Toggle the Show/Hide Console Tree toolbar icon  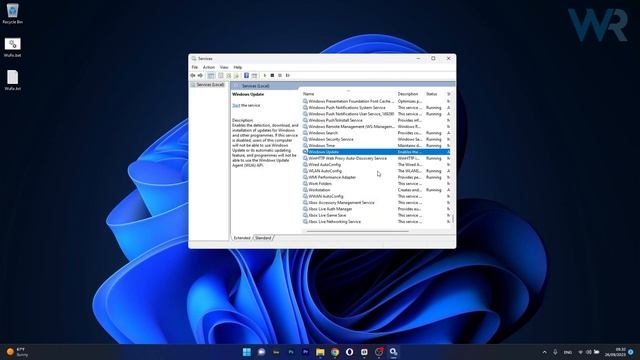point(211,76)
